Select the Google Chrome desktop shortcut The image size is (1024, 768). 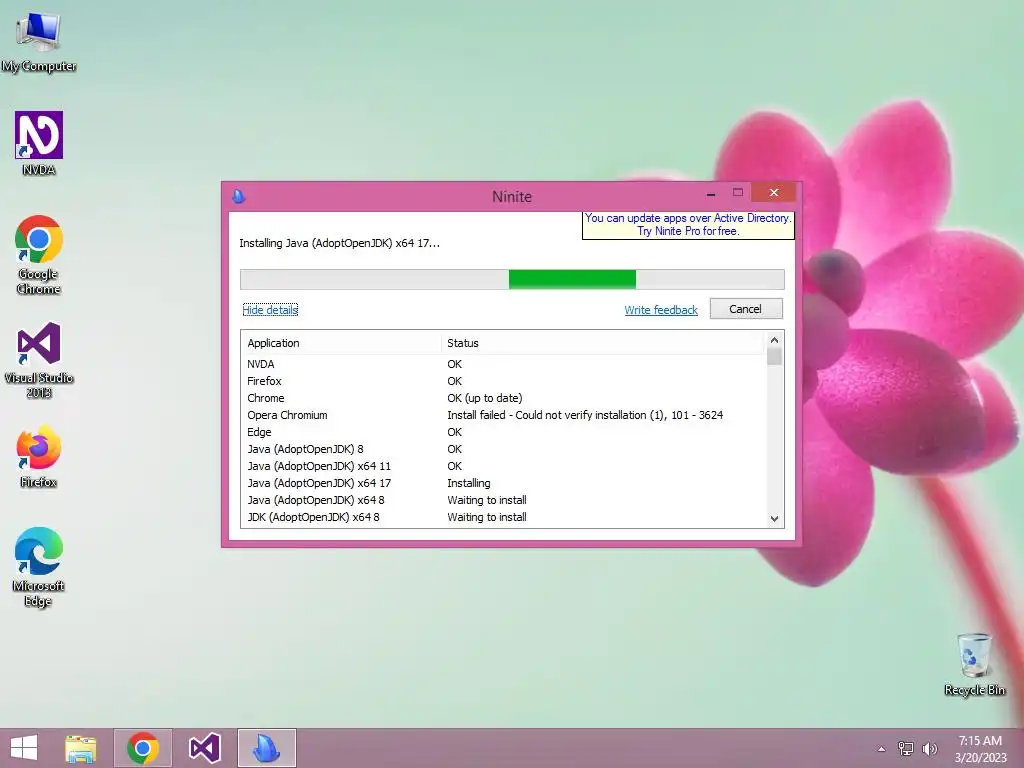click(x=39, y=255)
